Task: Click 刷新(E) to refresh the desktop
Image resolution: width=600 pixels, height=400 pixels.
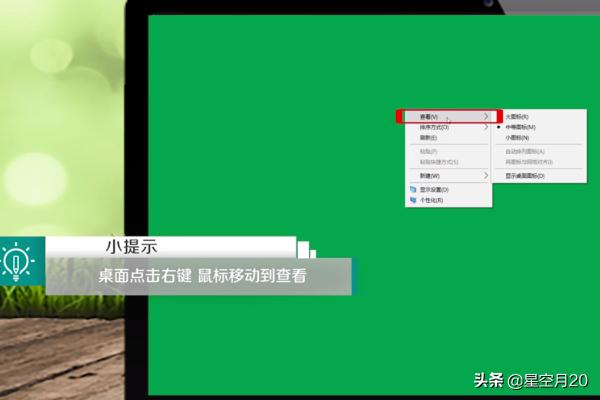Action: click(x=448, y=137)
